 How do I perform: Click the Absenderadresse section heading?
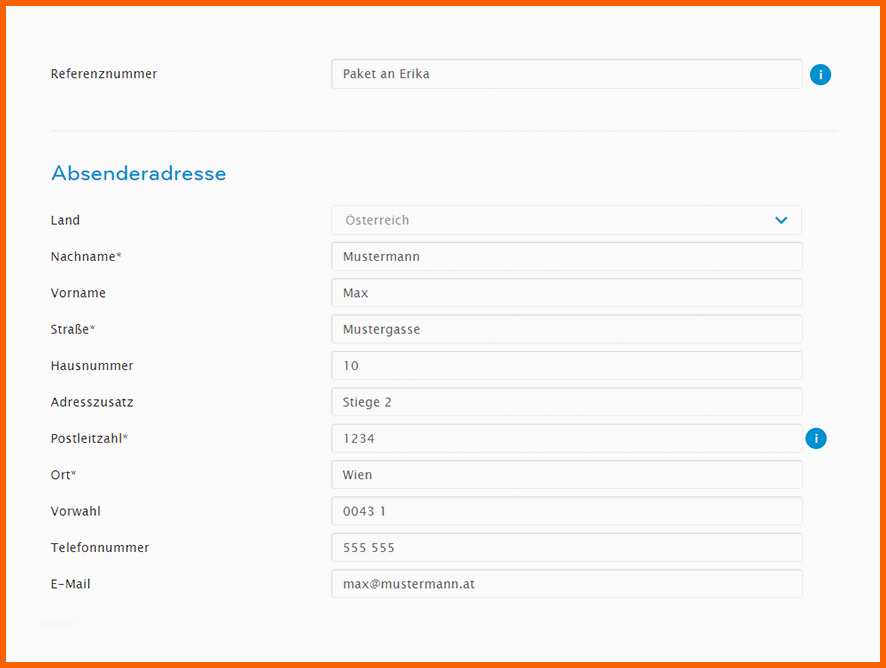coord(138,174)
